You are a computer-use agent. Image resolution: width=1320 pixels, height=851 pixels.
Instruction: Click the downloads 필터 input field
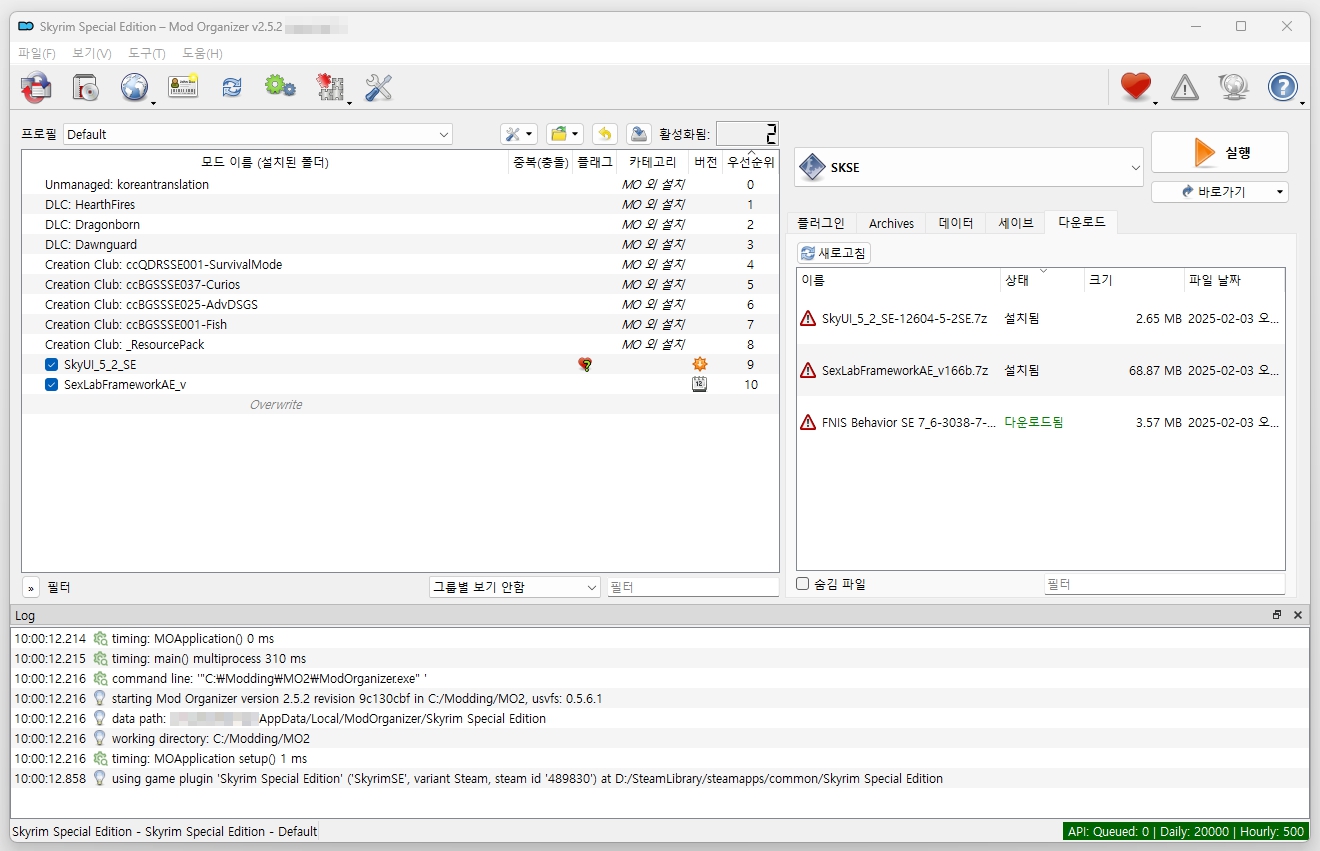[1163, 584]
